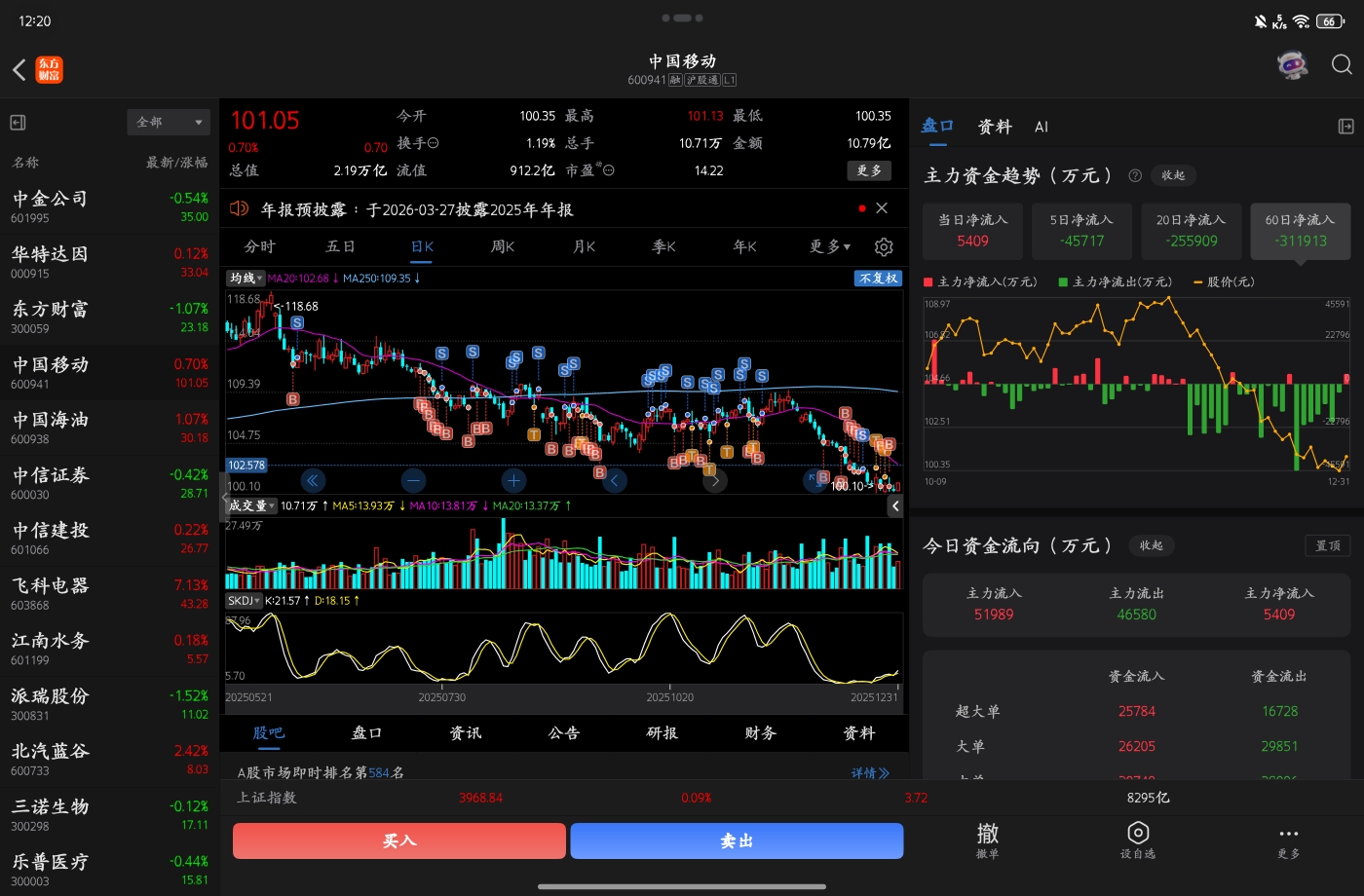Click the blue 卖出 sell button
The height and width of the screenshot is (896, 1364).
point(737,840)
